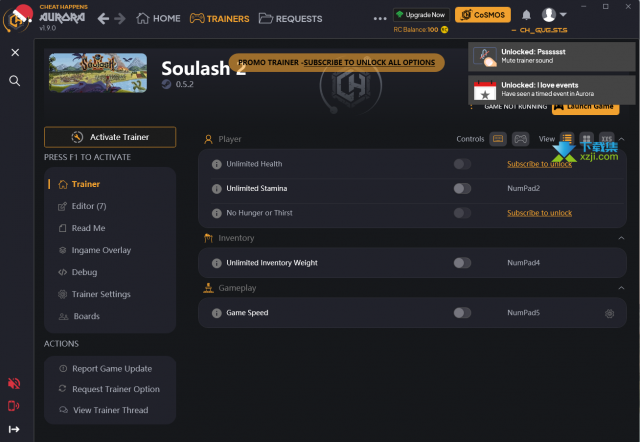
Task: Go forward with the right arrow
Action: 120,18
